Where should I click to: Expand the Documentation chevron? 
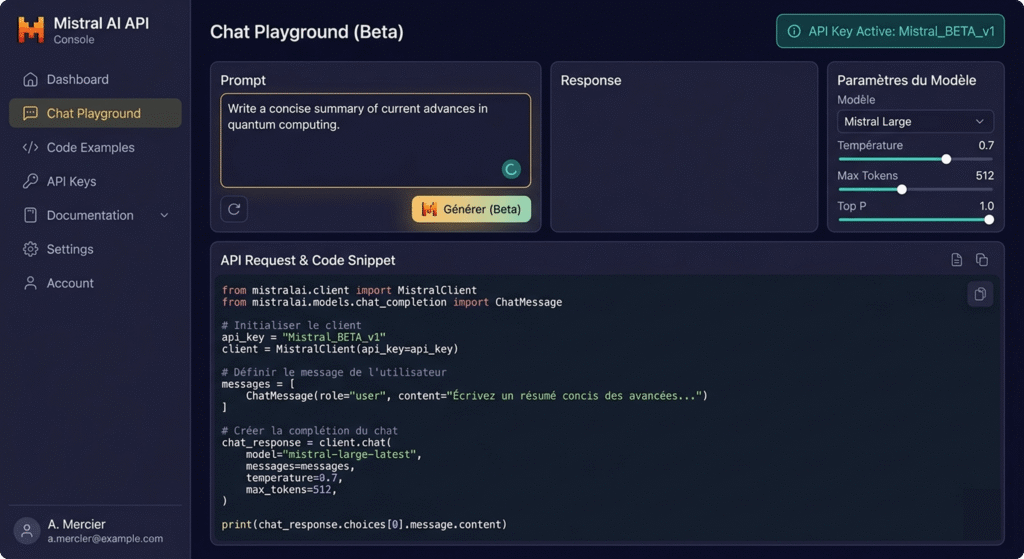pyautogui.click(x=164, y=216)
